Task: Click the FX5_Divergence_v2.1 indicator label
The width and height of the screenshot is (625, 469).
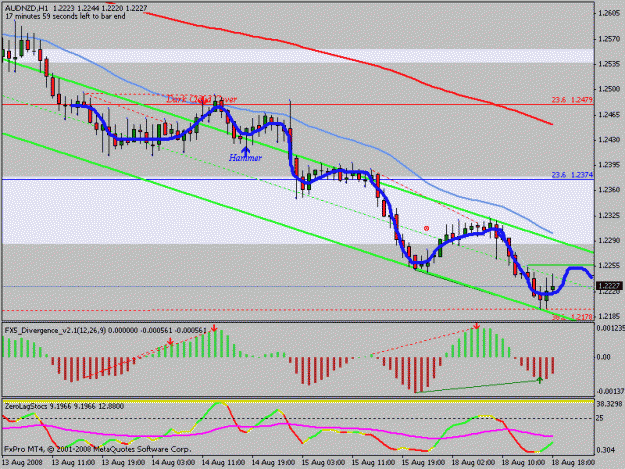Action: point(106,330)
